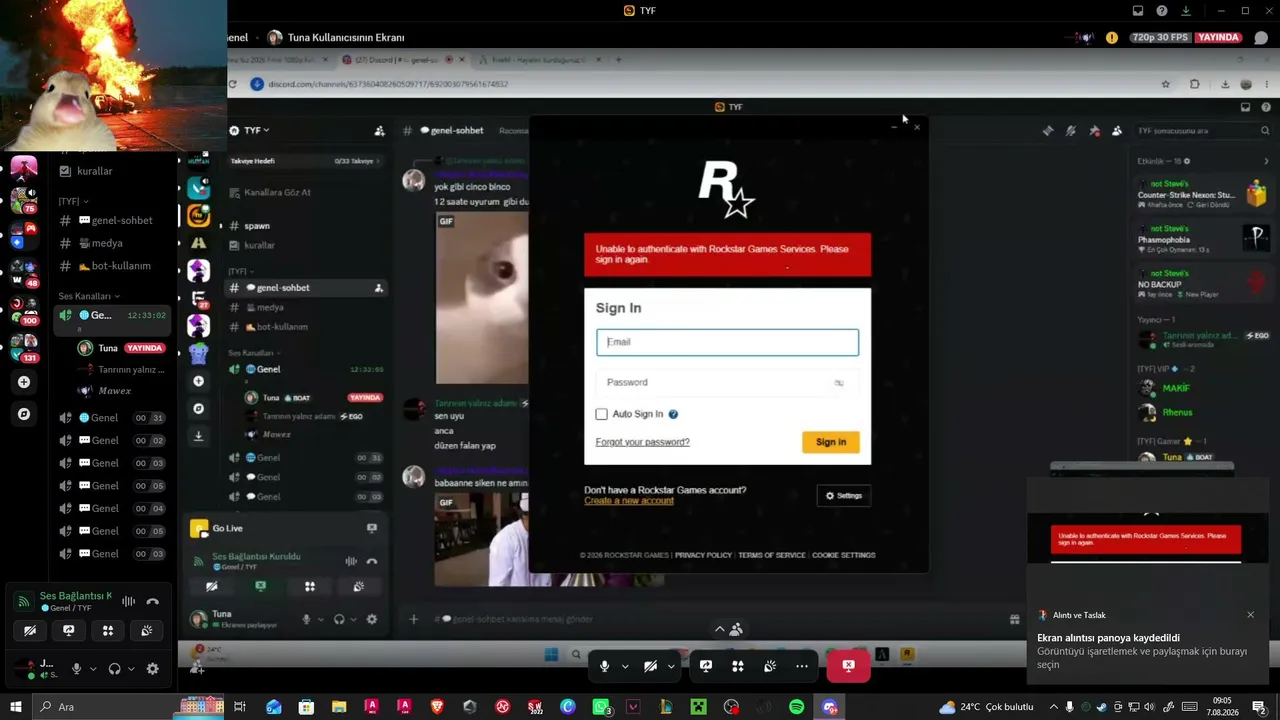Viewport: 1280px width, 720px height.
Task: Mute microphone in the stream control bar
Action: pyautogui.click(x=604, y=666)
